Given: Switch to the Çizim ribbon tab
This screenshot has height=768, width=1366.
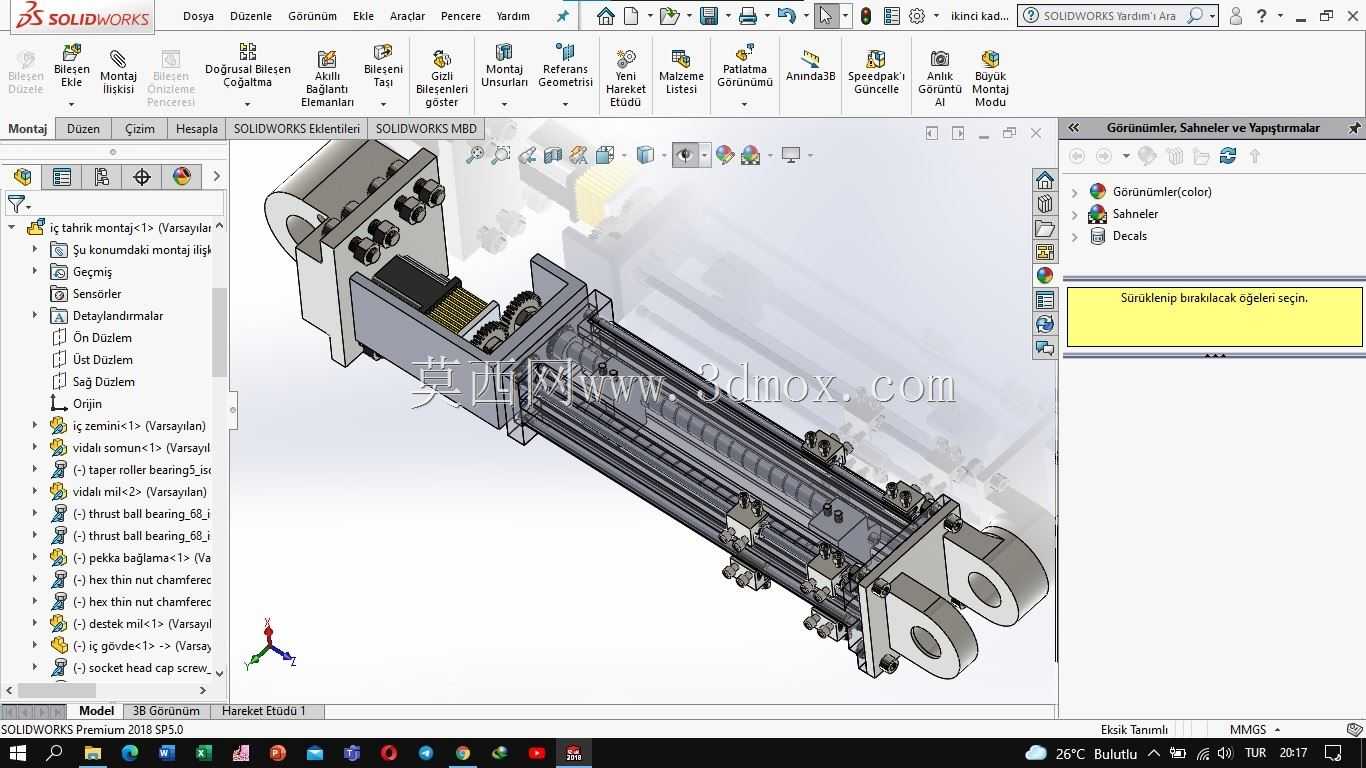Looking at the screenshot, I should (x=140, y=128).
